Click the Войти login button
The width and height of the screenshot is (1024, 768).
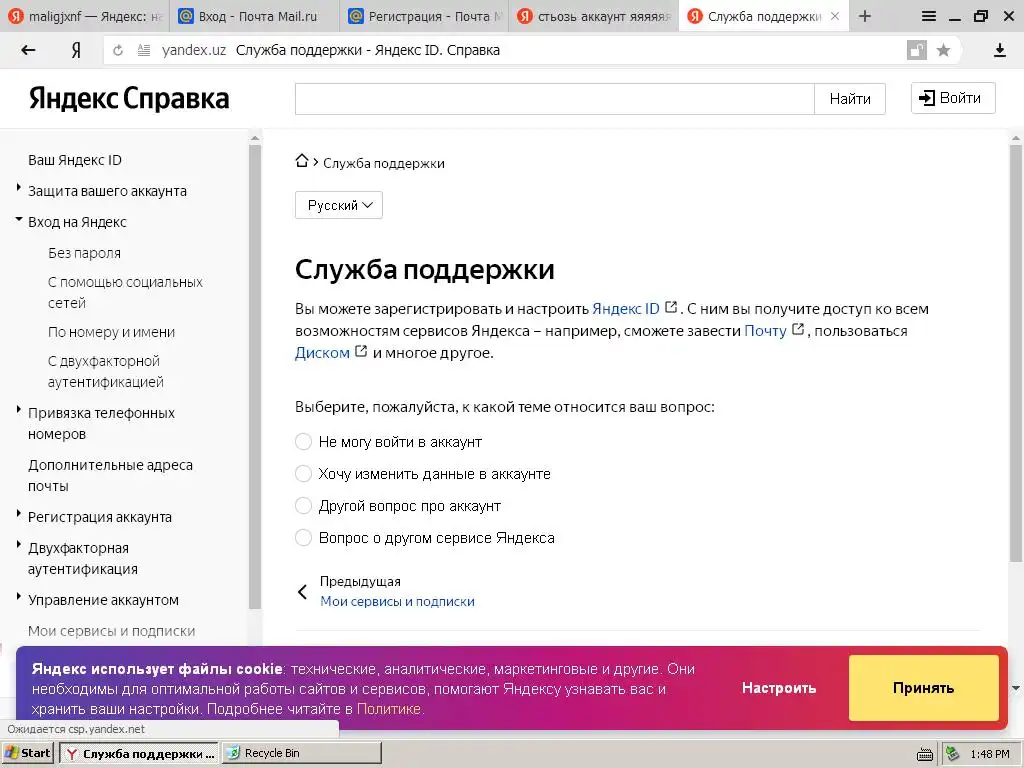(x=953, y=98)
